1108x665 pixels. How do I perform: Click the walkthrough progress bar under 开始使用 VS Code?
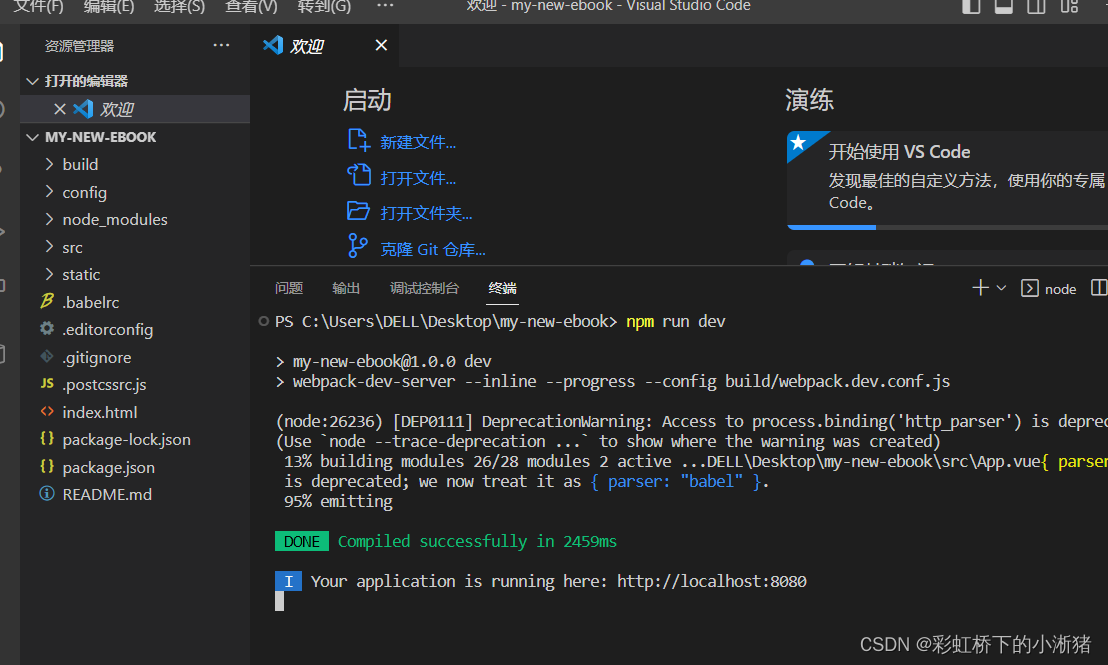point(948,228)
